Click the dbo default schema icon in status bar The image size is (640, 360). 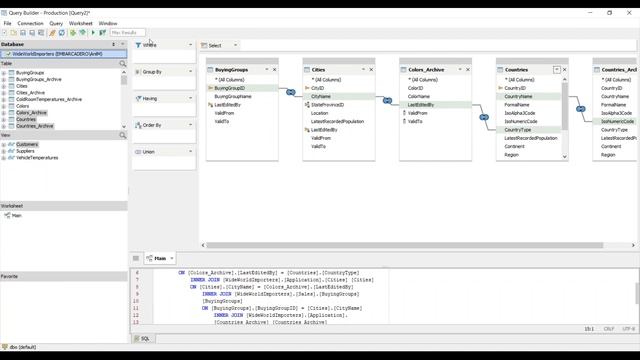5,347
